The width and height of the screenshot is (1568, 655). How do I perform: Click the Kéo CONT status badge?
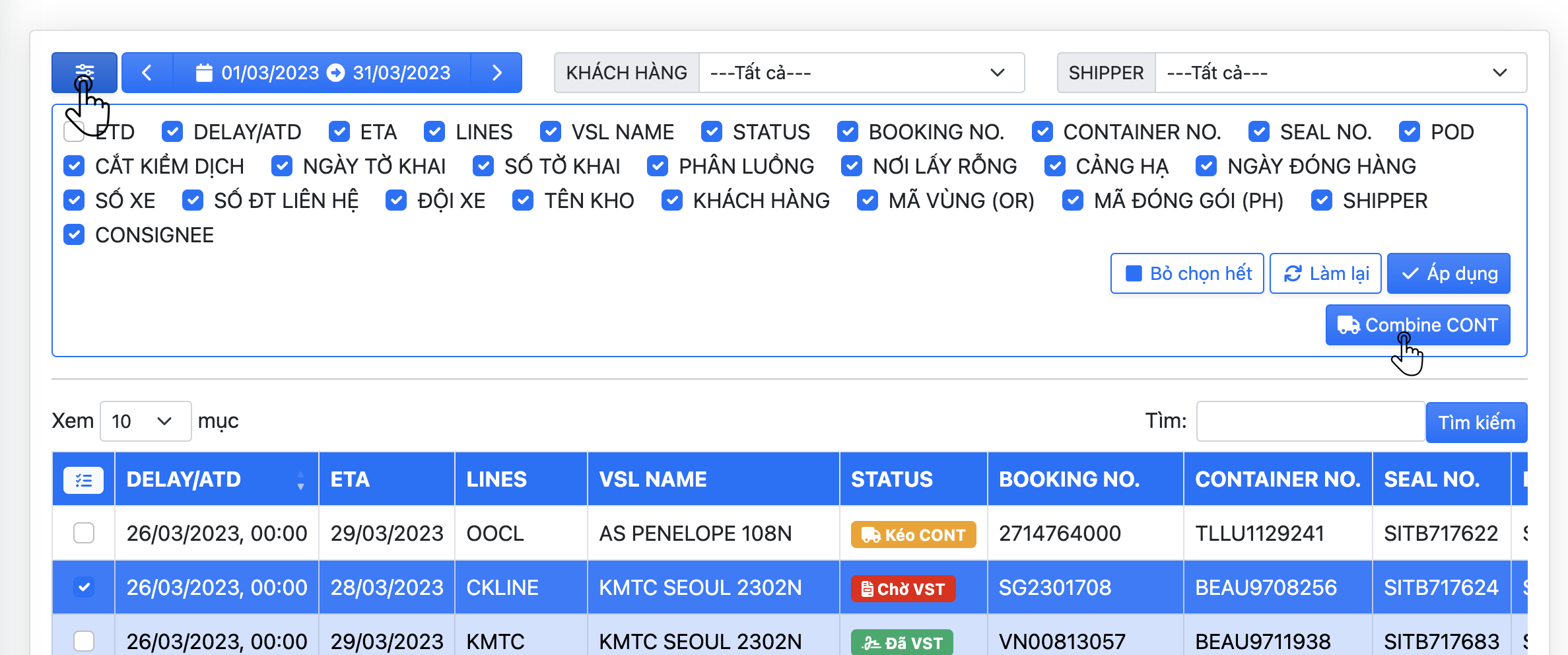pos(913,534)
